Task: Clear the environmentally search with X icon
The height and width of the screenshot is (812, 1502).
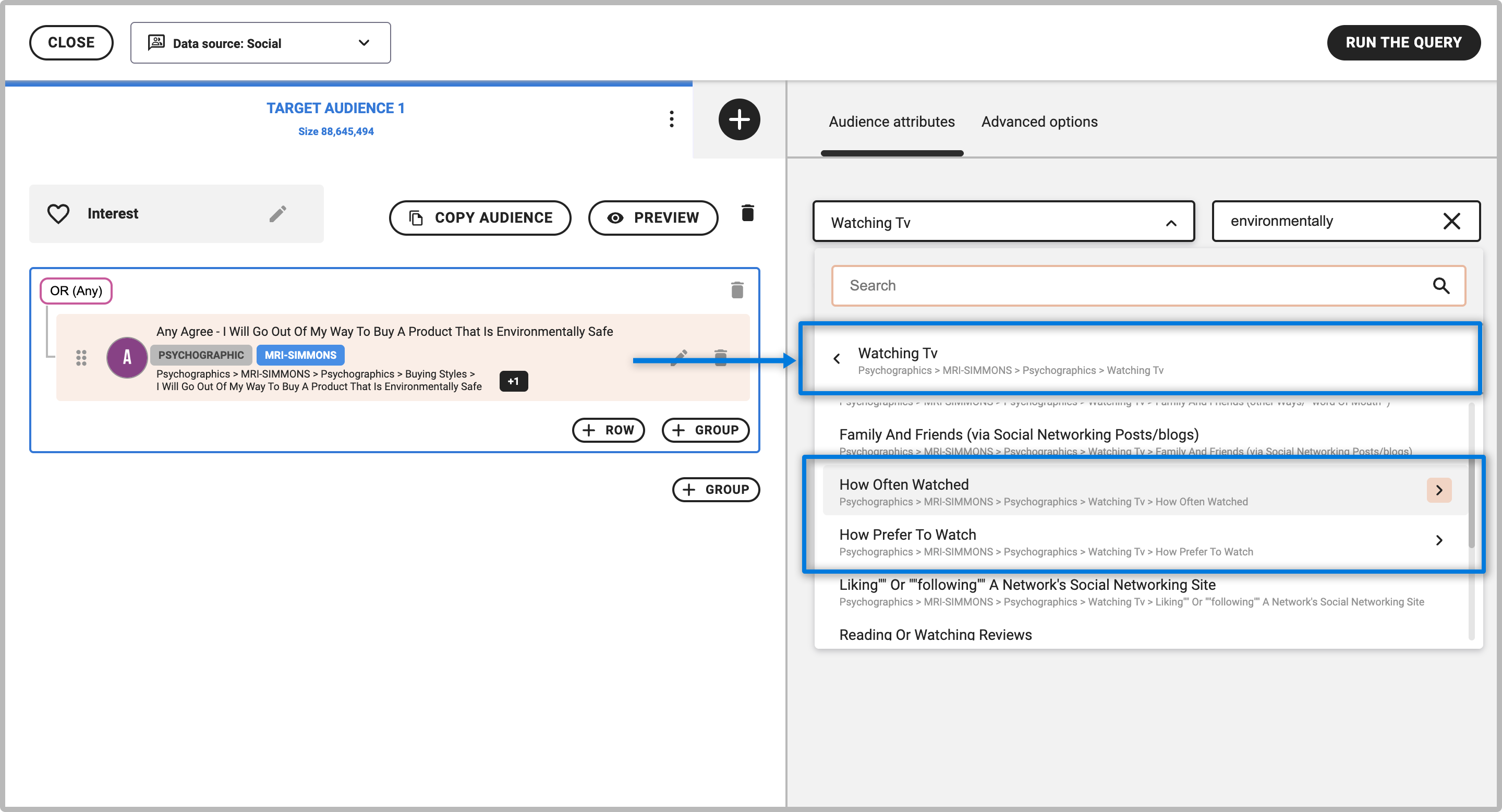Action: [x=1451, y=221]
